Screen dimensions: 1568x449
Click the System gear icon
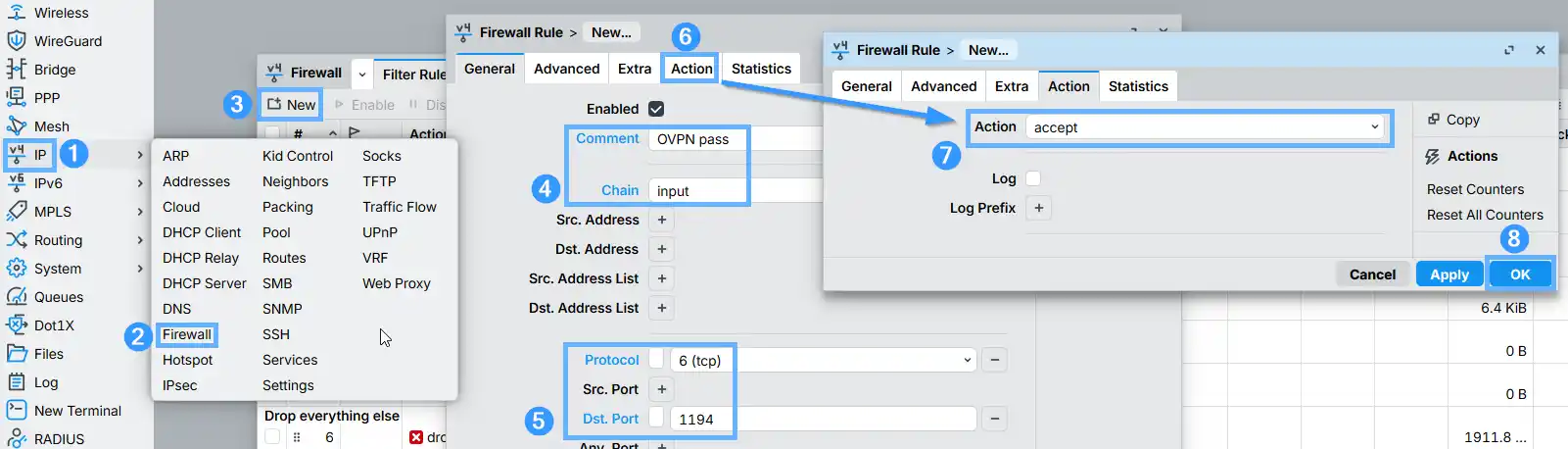coord(17,269)
